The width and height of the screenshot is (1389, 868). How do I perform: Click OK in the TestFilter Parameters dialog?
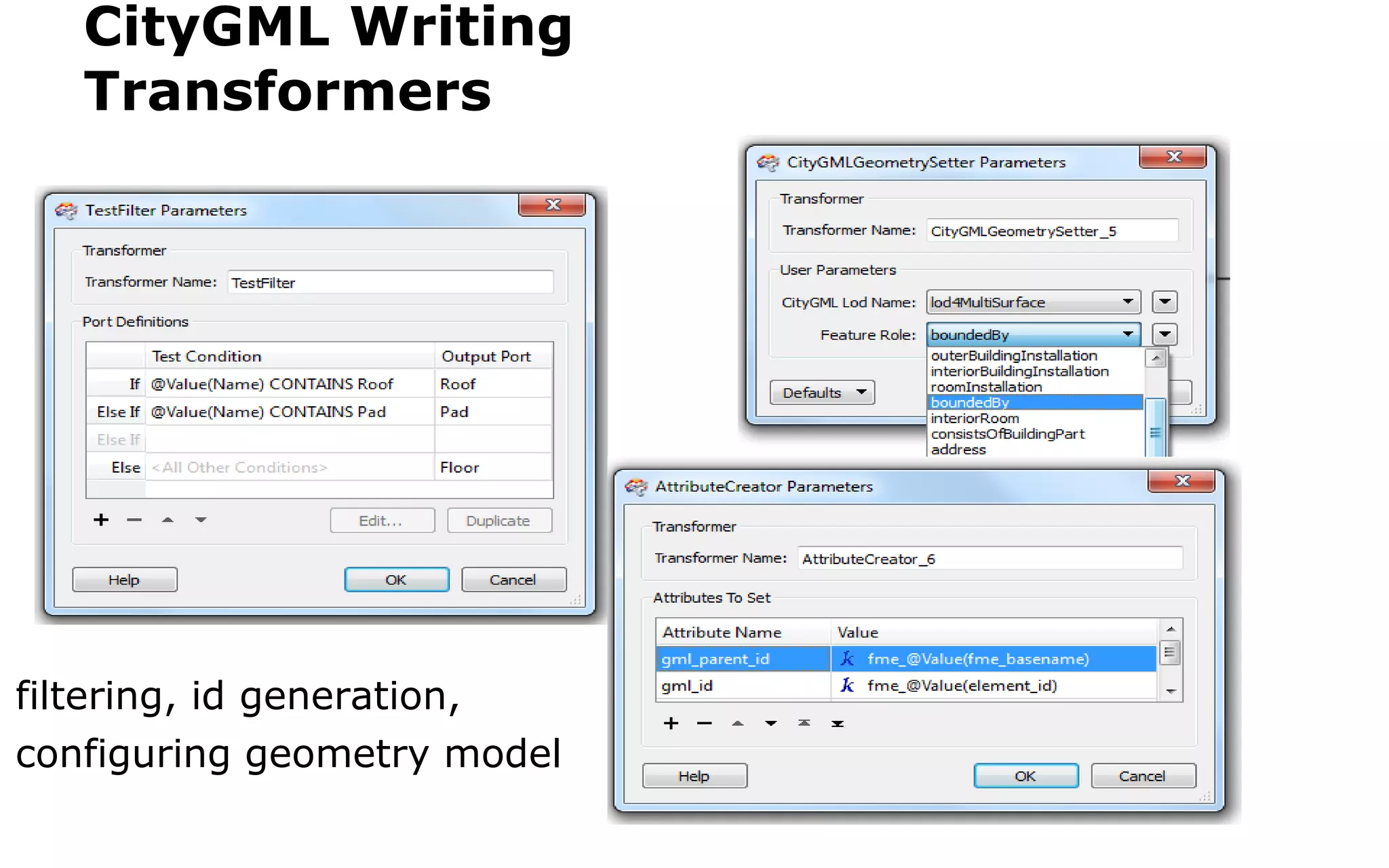[396, 580]
